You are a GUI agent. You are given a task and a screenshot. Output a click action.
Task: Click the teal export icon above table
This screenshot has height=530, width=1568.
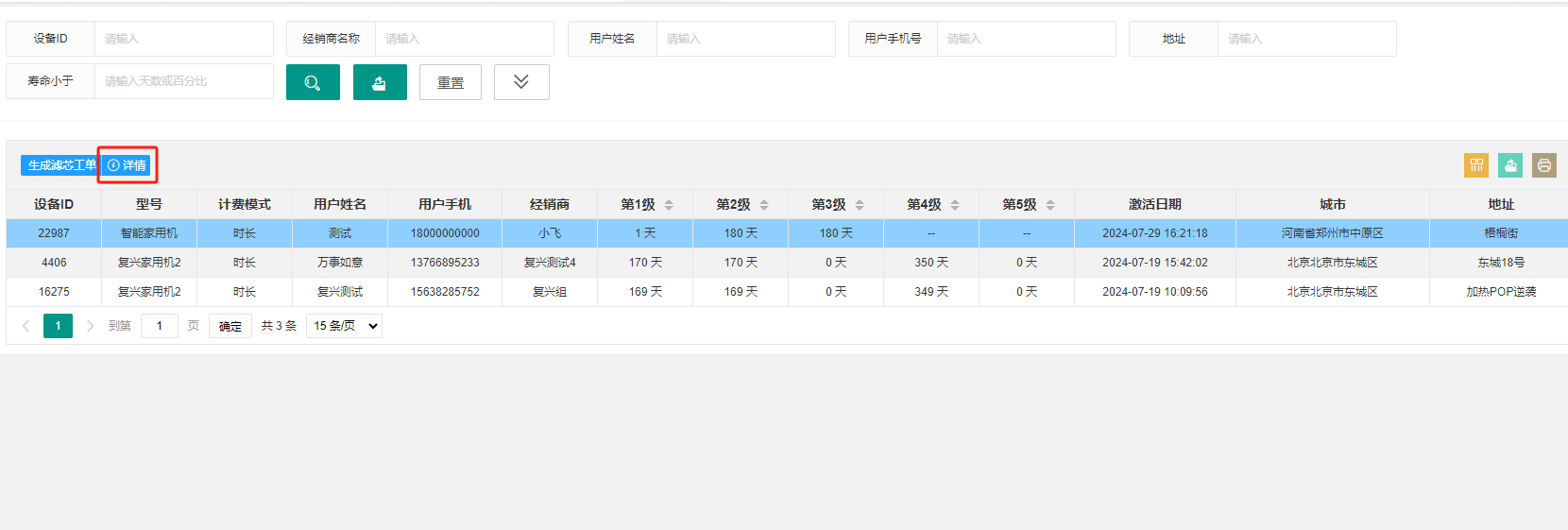point(1510,165)
